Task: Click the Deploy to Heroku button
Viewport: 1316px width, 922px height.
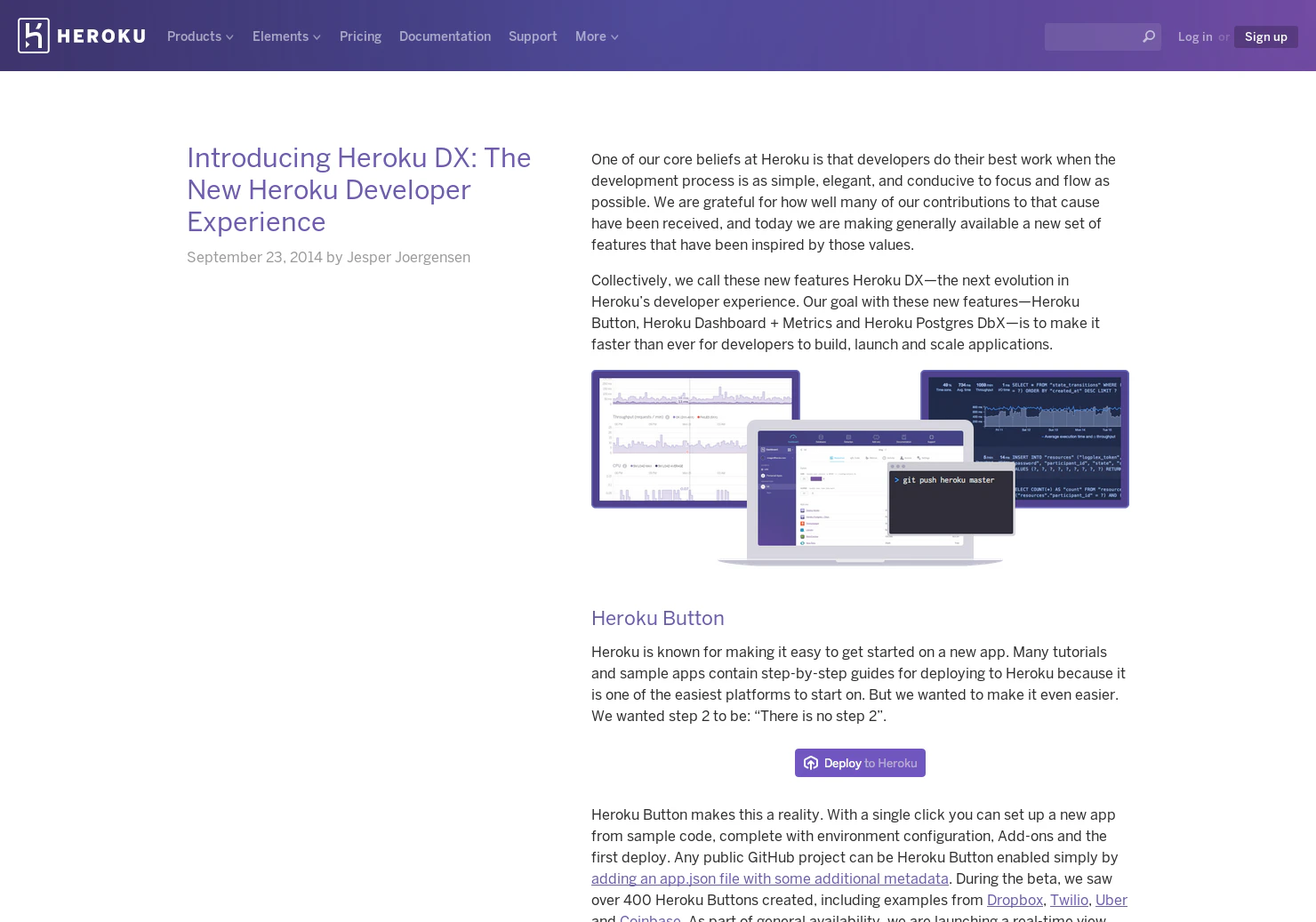Action: click(x=860, y=763)
